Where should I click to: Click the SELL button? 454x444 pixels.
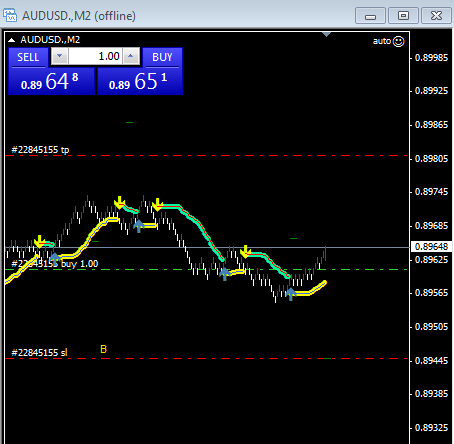pyautogui.click(x=28, y=57)
